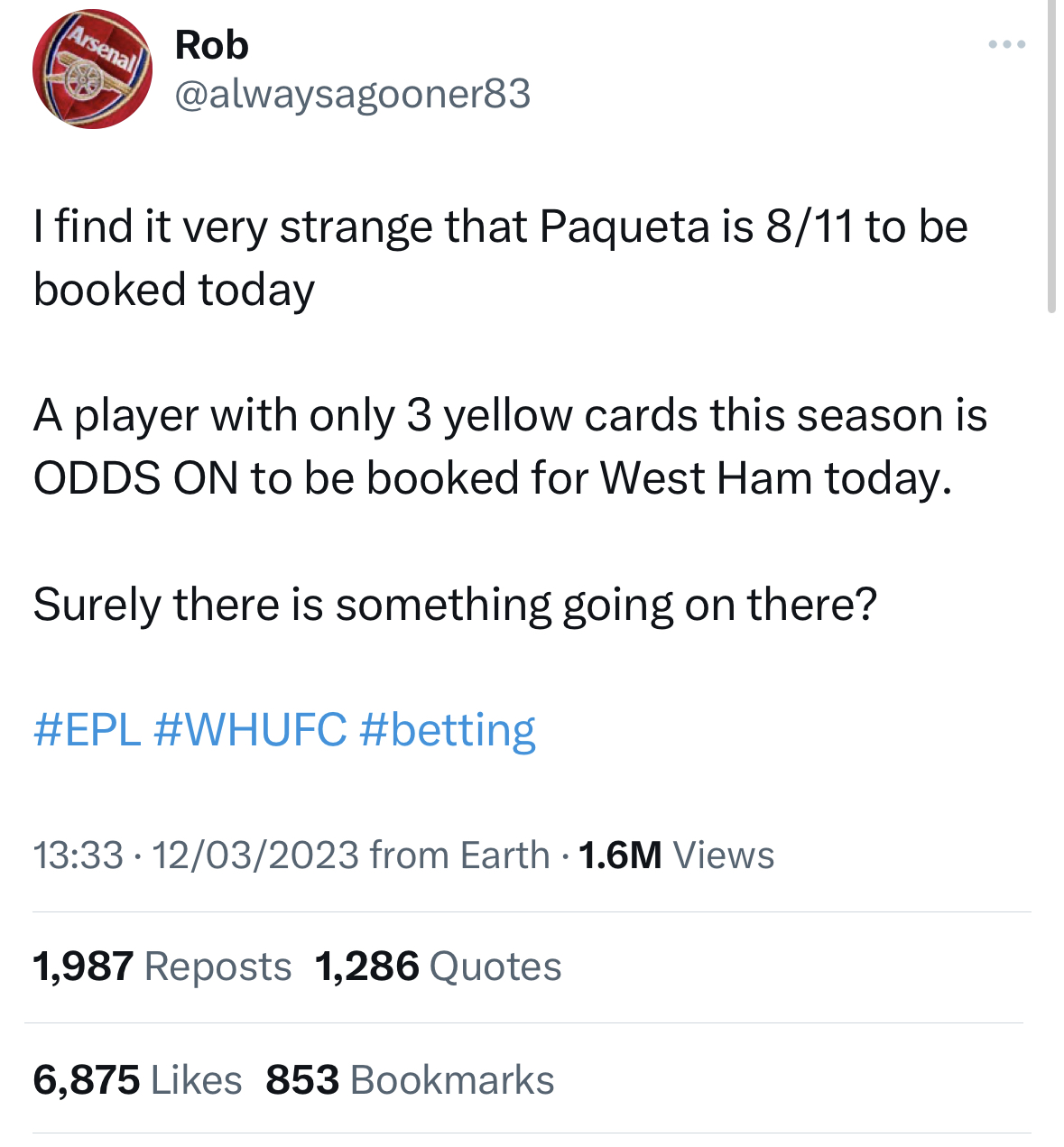Open the 13:33 post timestamp
This screenshot has height=1147, width=1064.
(79, 855)
